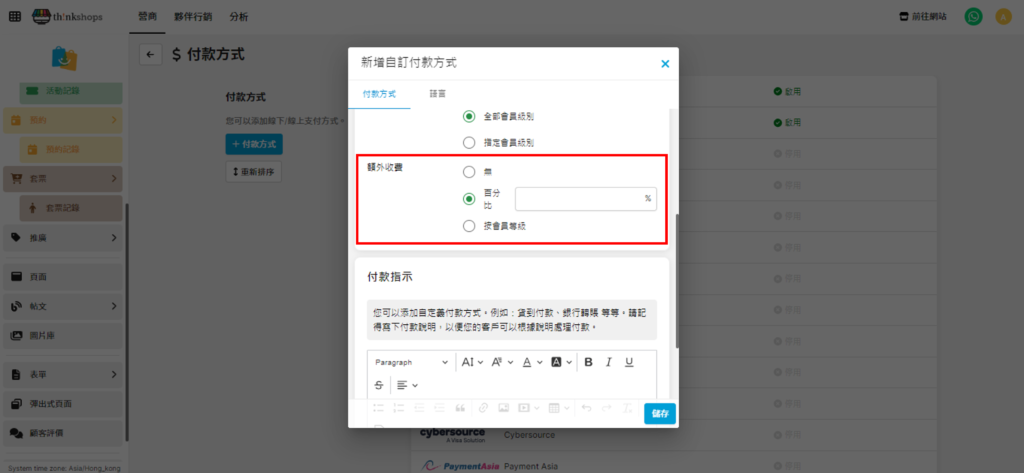Image resolution: width=1024 pixels, height=473 pixels.
Task: Click the percentage input field
Action: click(x=578, y=198)
